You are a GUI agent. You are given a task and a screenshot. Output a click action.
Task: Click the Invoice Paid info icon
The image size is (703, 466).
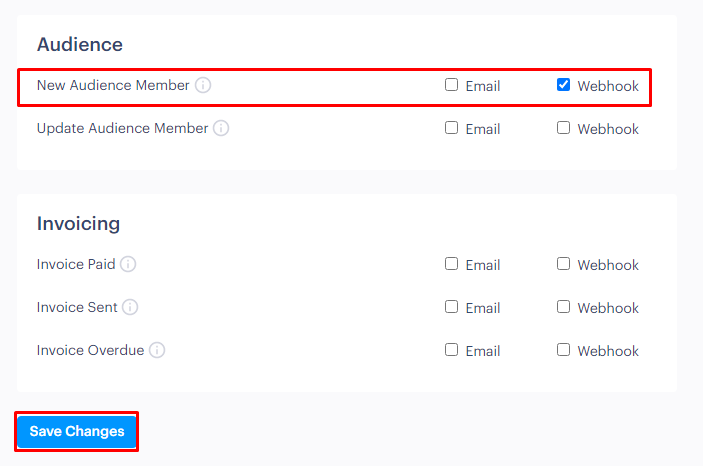[128, 264]
